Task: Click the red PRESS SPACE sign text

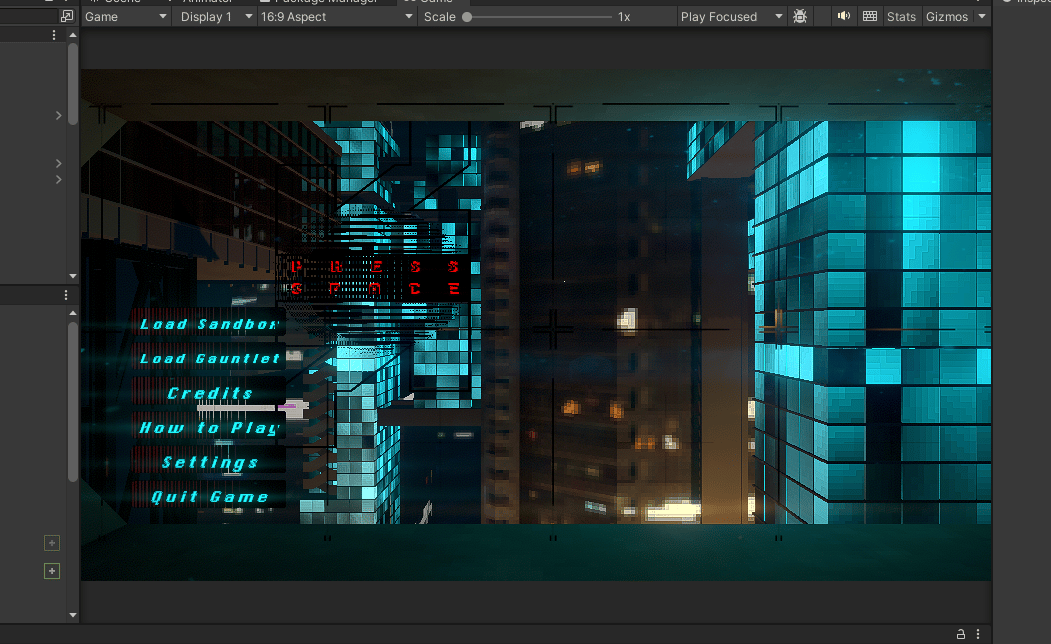Action: pos(375,277)
